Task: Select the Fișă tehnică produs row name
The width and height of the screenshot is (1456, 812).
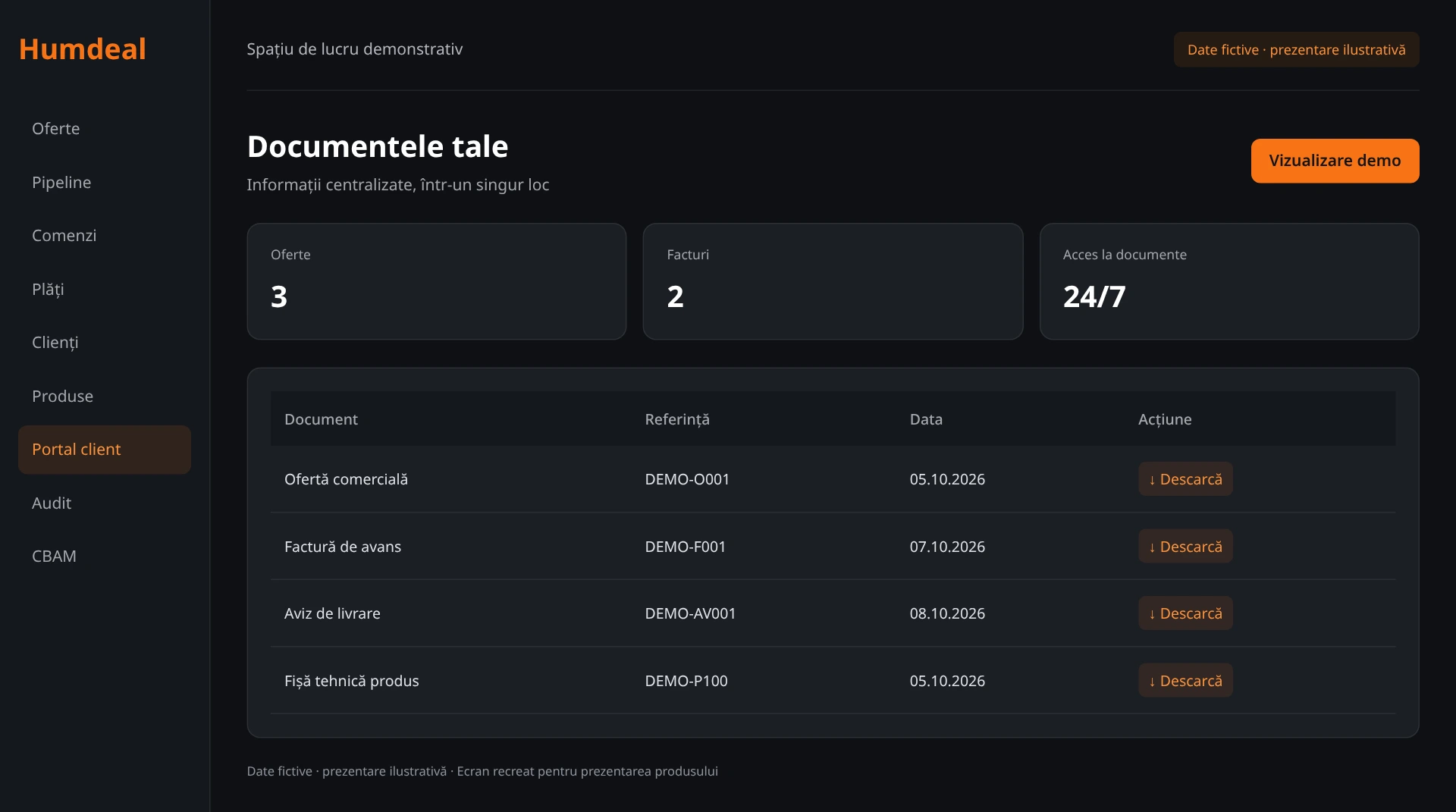Action: [x=351, y=681]
